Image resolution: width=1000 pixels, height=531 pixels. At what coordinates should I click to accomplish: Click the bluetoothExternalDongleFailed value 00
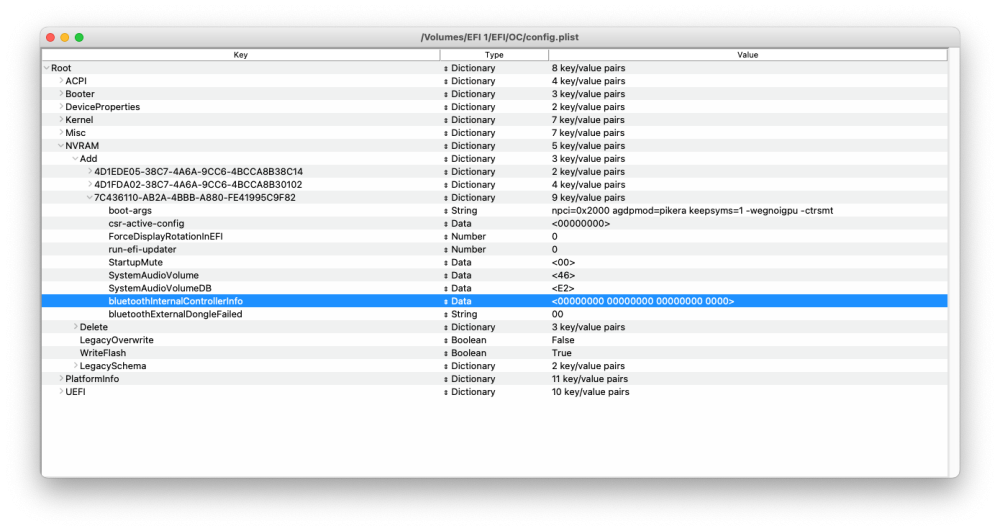pyautogui.click(x=557, y=314)
